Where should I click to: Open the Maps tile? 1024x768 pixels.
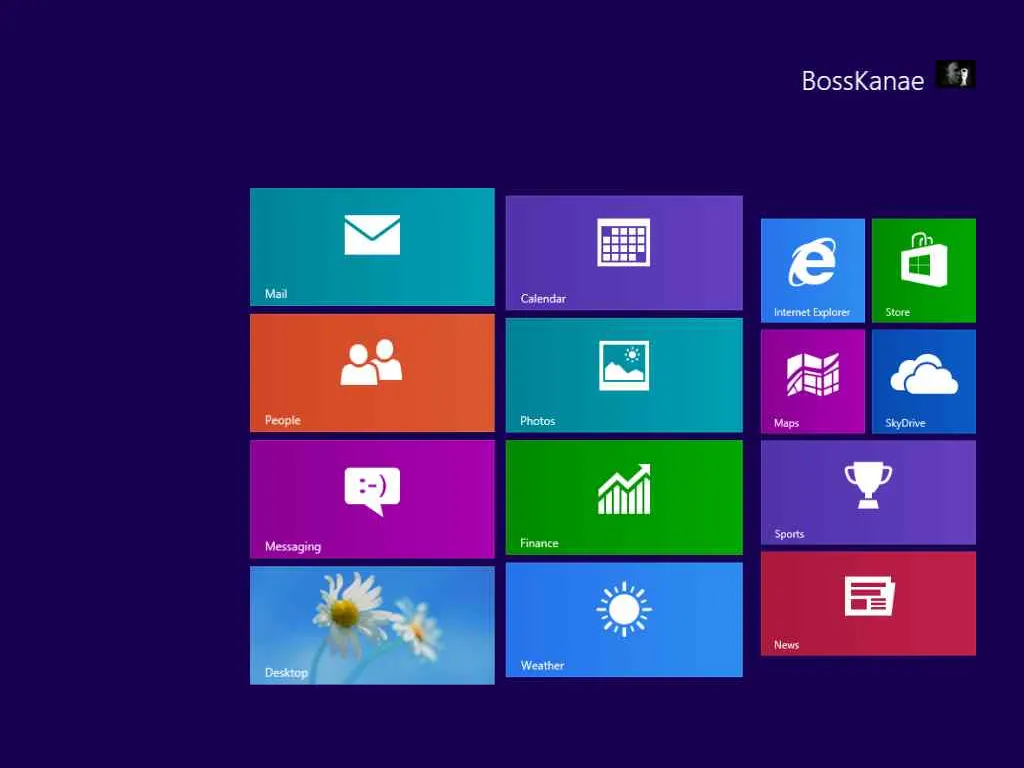coord(812,381)
